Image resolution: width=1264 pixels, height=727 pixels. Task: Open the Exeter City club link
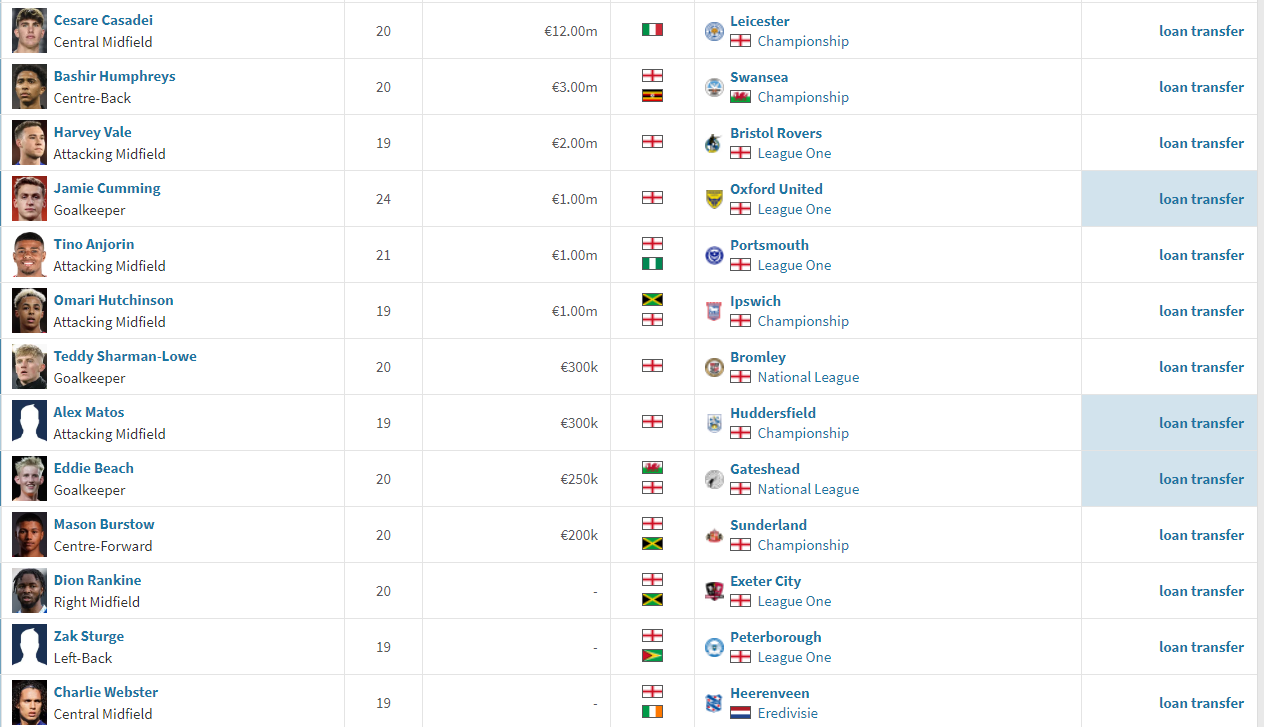click(x=765, y=580)
